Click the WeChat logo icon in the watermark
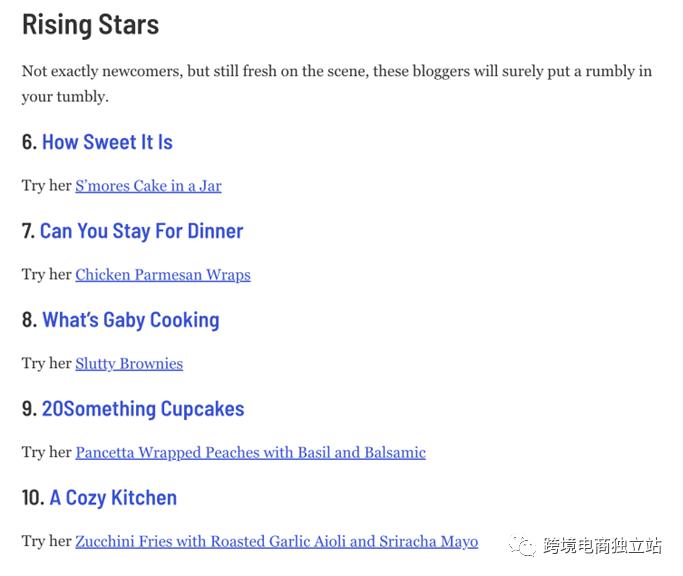Image resolution: width=683 pixels, height=576 pixels. click(x=522, y=546)
